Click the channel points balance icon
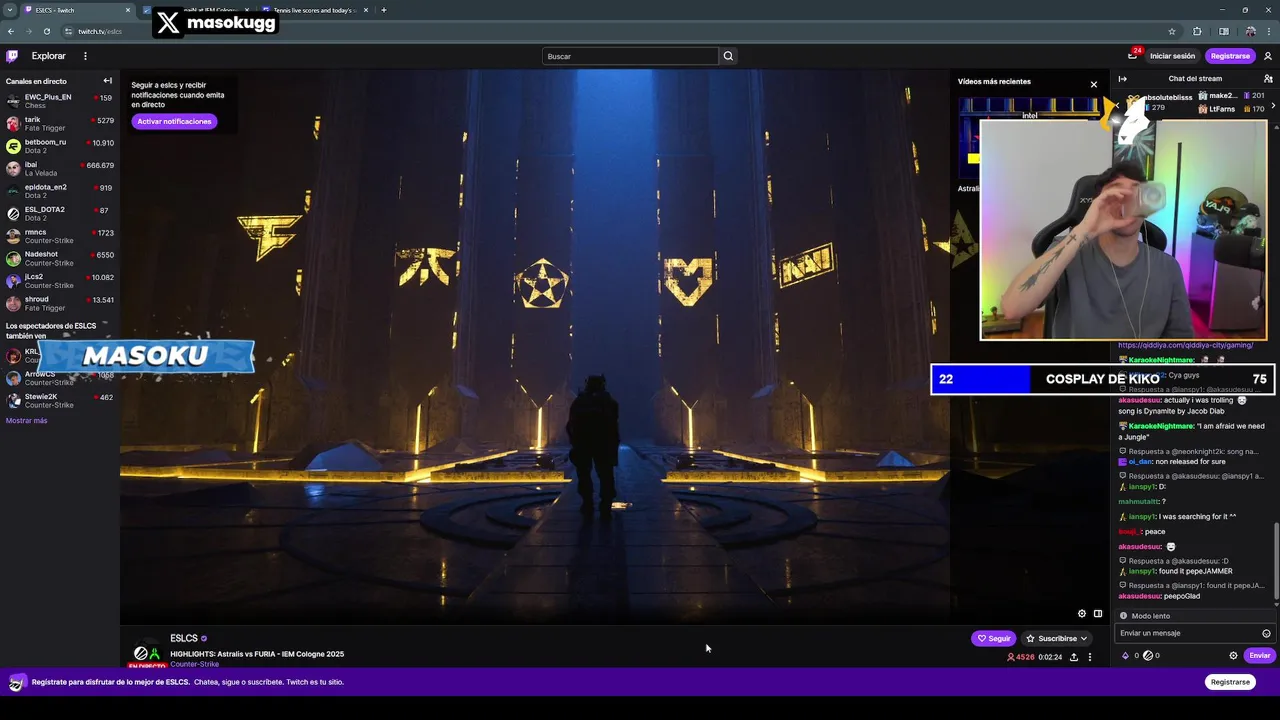This screenshot has height=720, width=1280. 1147,656
